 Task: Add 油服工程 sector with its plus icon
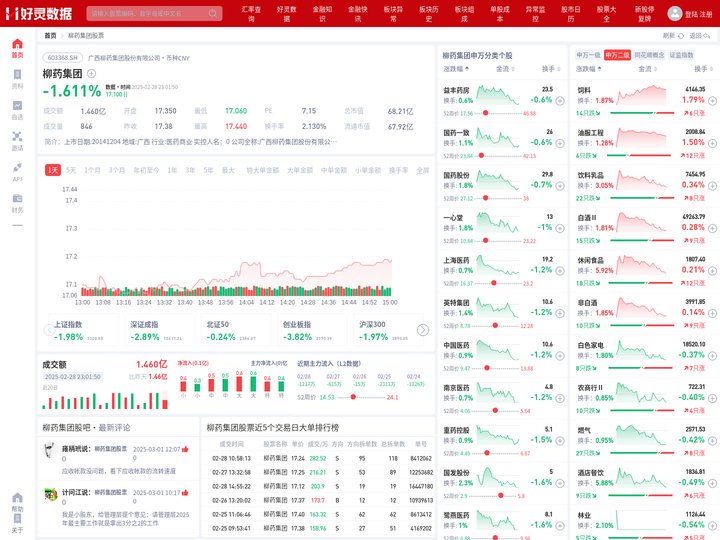[712, 143]
